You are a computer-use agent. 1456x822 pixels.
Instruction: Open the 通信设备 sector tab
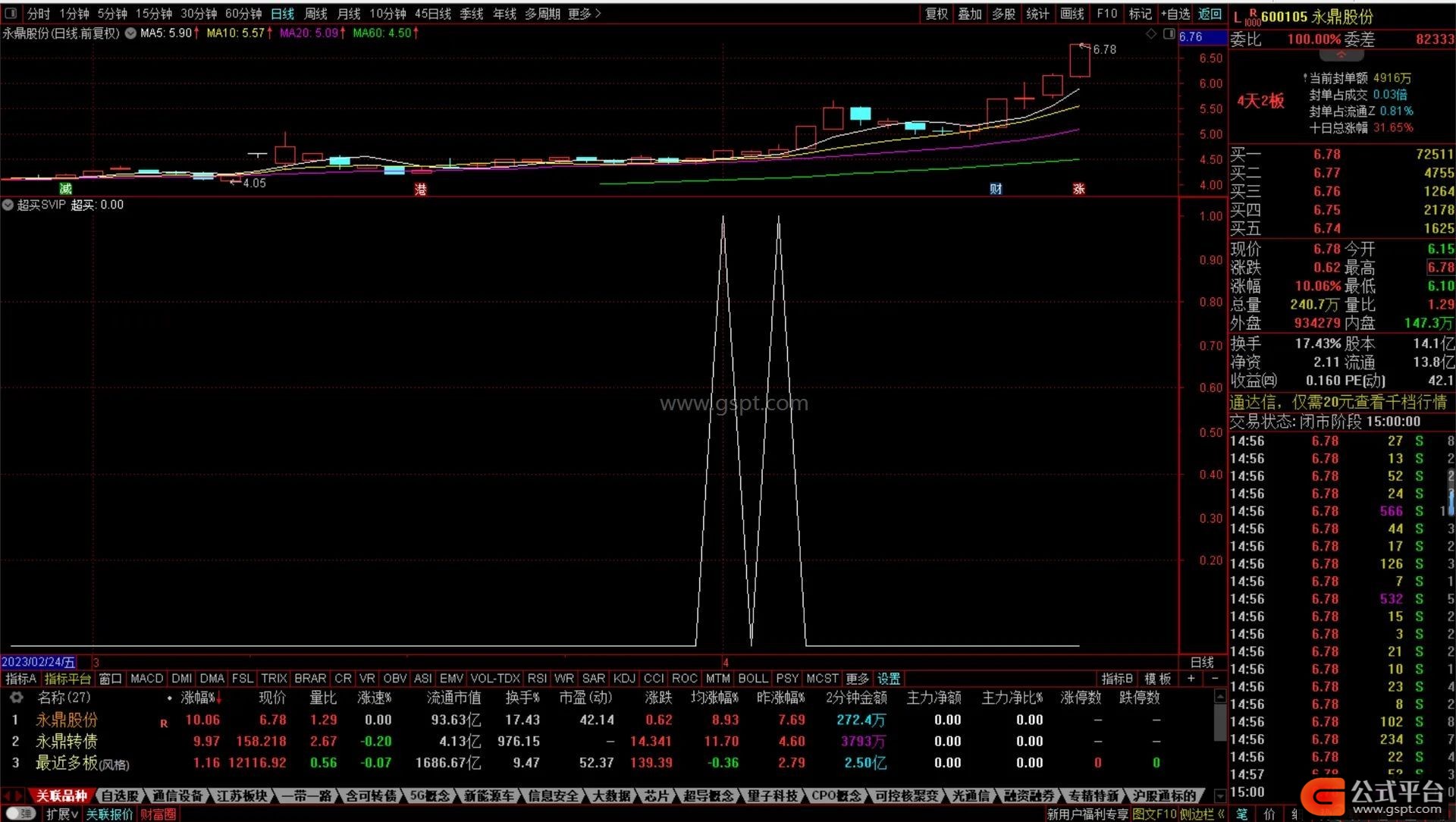tap(177, 795)
